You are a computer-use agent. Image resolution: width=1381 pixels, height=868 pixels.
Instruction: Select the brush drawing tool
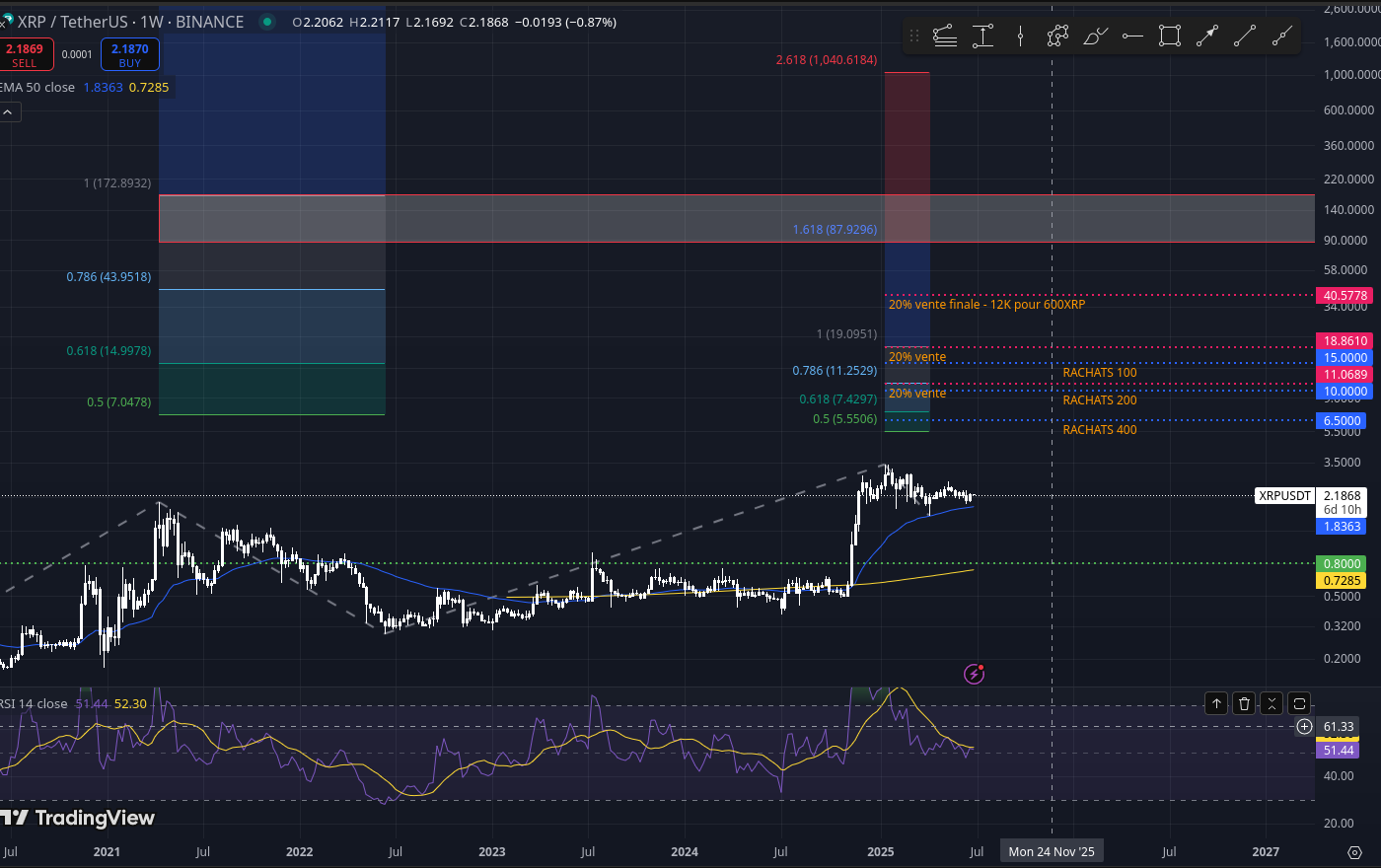1095,36
